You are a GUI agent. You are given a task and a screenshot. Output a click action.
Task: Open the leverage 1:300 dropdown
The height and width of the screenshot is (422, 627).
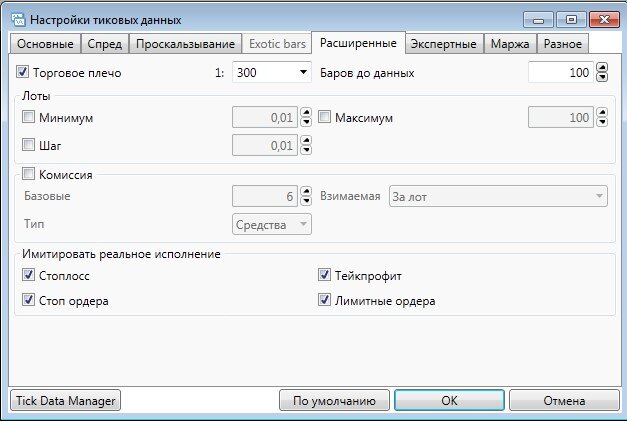click(x=272, y=72)
